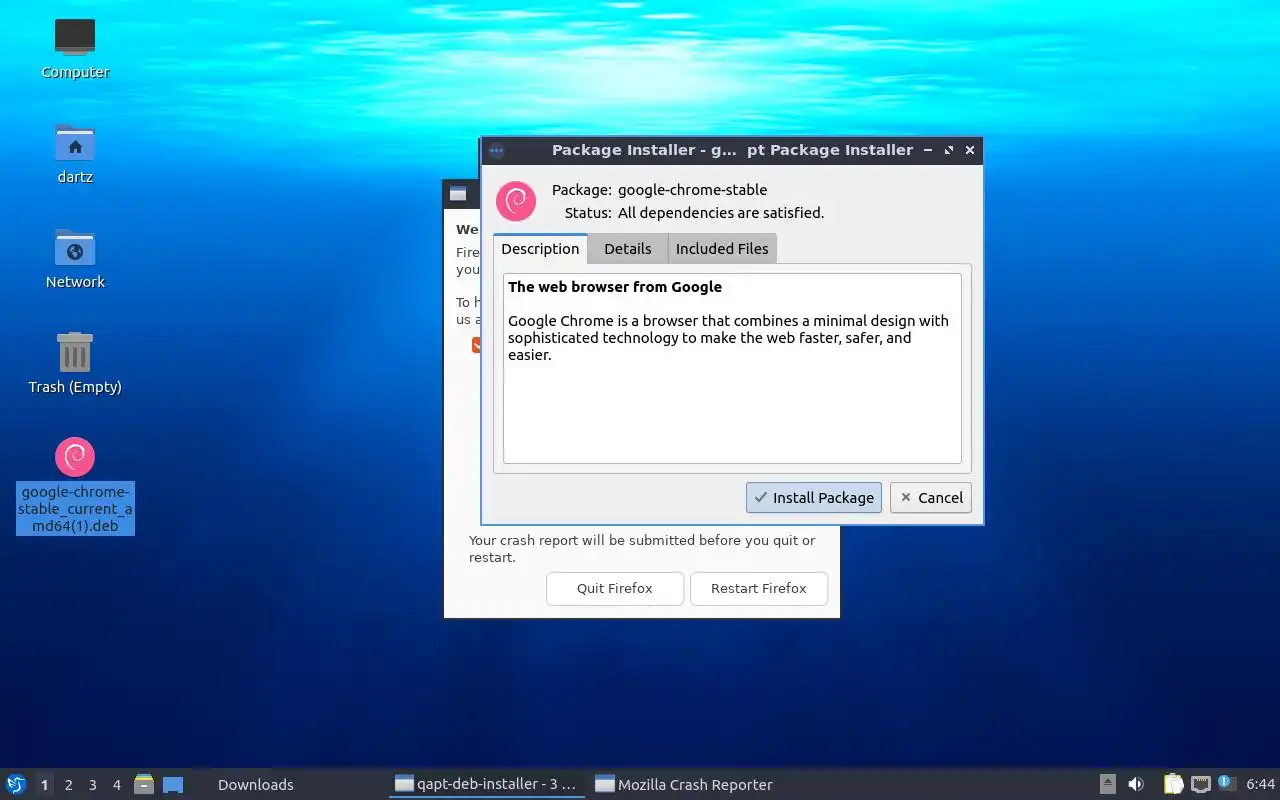This screenshot has width=1280, height=800.
Task: Switch to the Description tab
Action: [x=540, y=248]
